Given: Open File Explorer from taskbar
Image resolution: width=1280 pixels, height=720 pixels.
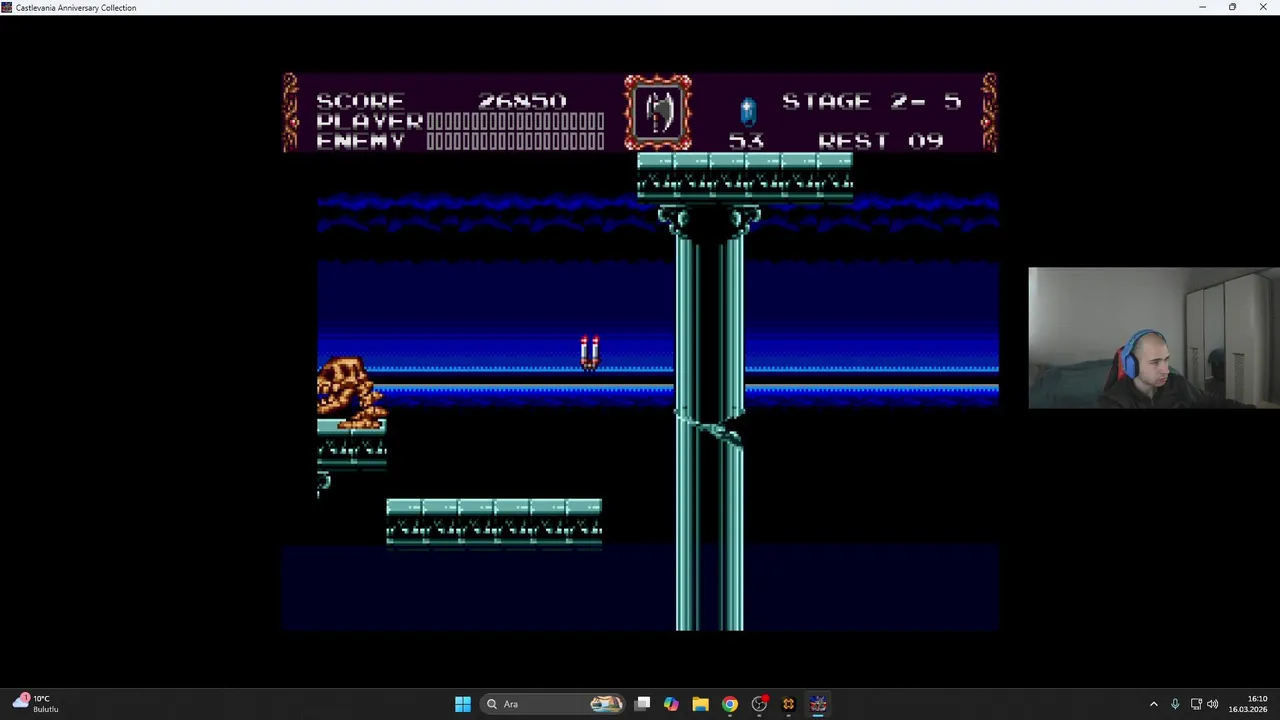Looking at the screenshot, I should pyautogui.click(x=700, y=704).
